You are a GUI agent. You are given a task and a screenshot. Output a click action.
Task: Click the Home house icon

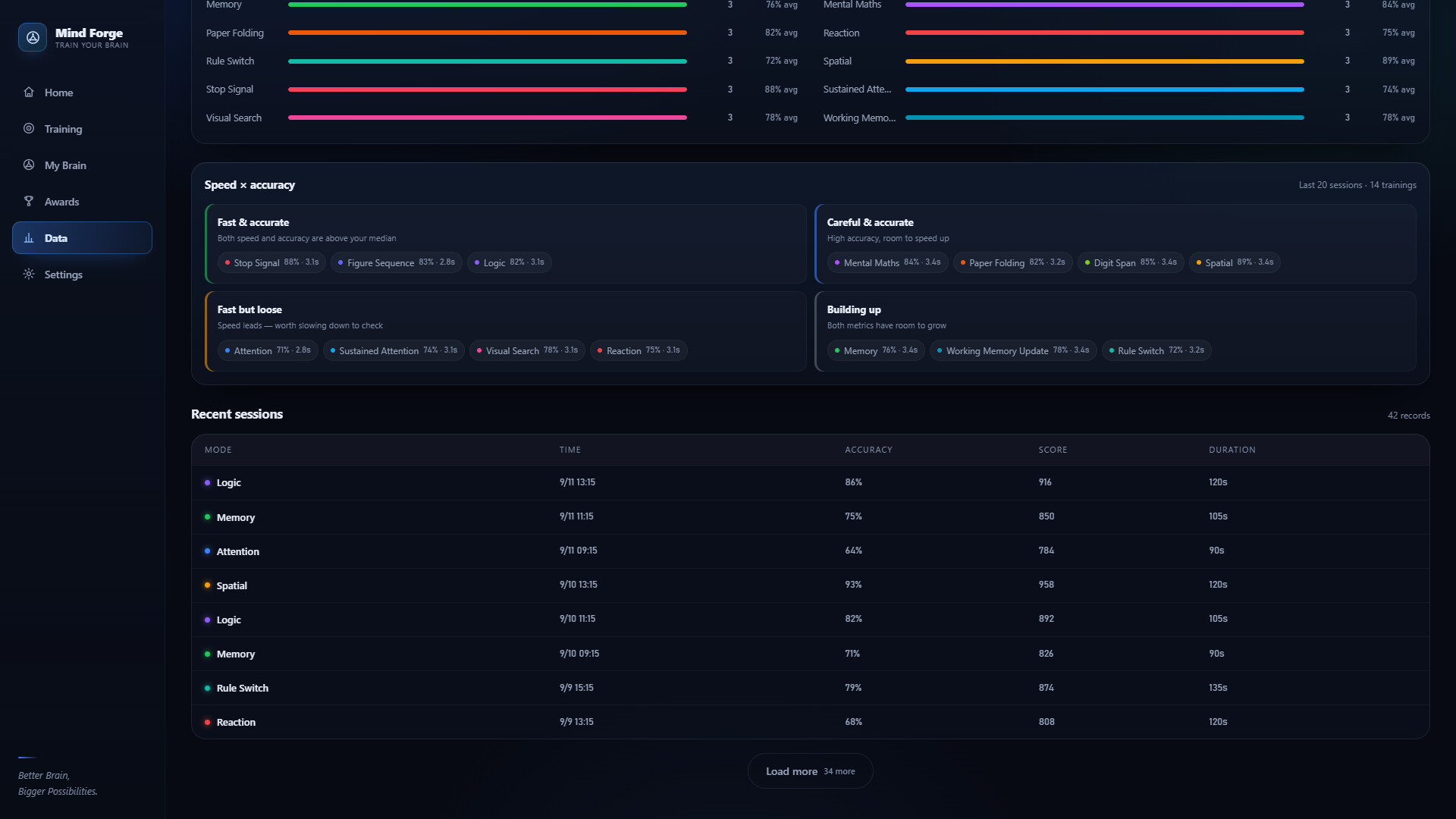tap(29, 92)
